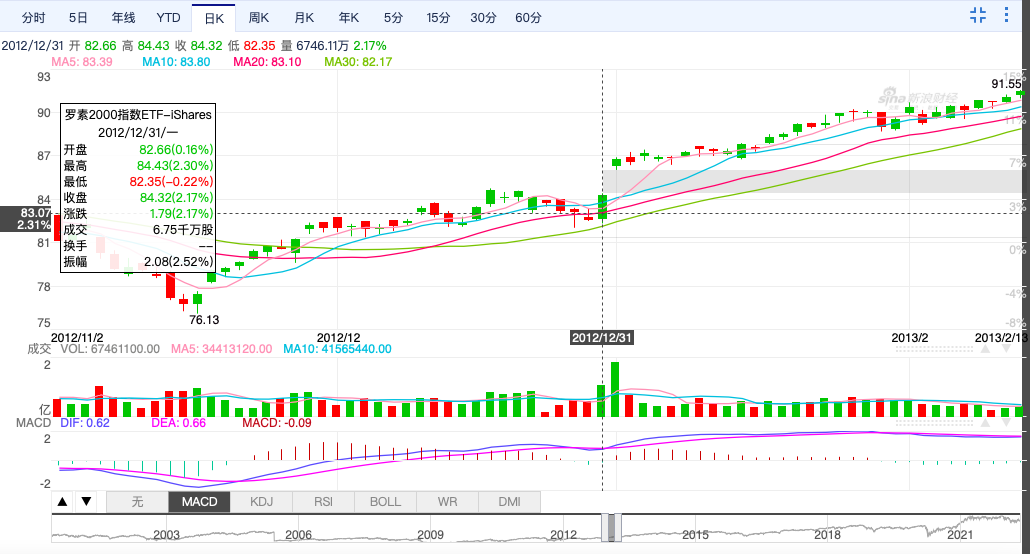
Task: Click the VOL: 67461100.00 label
Action: [110, 349]
